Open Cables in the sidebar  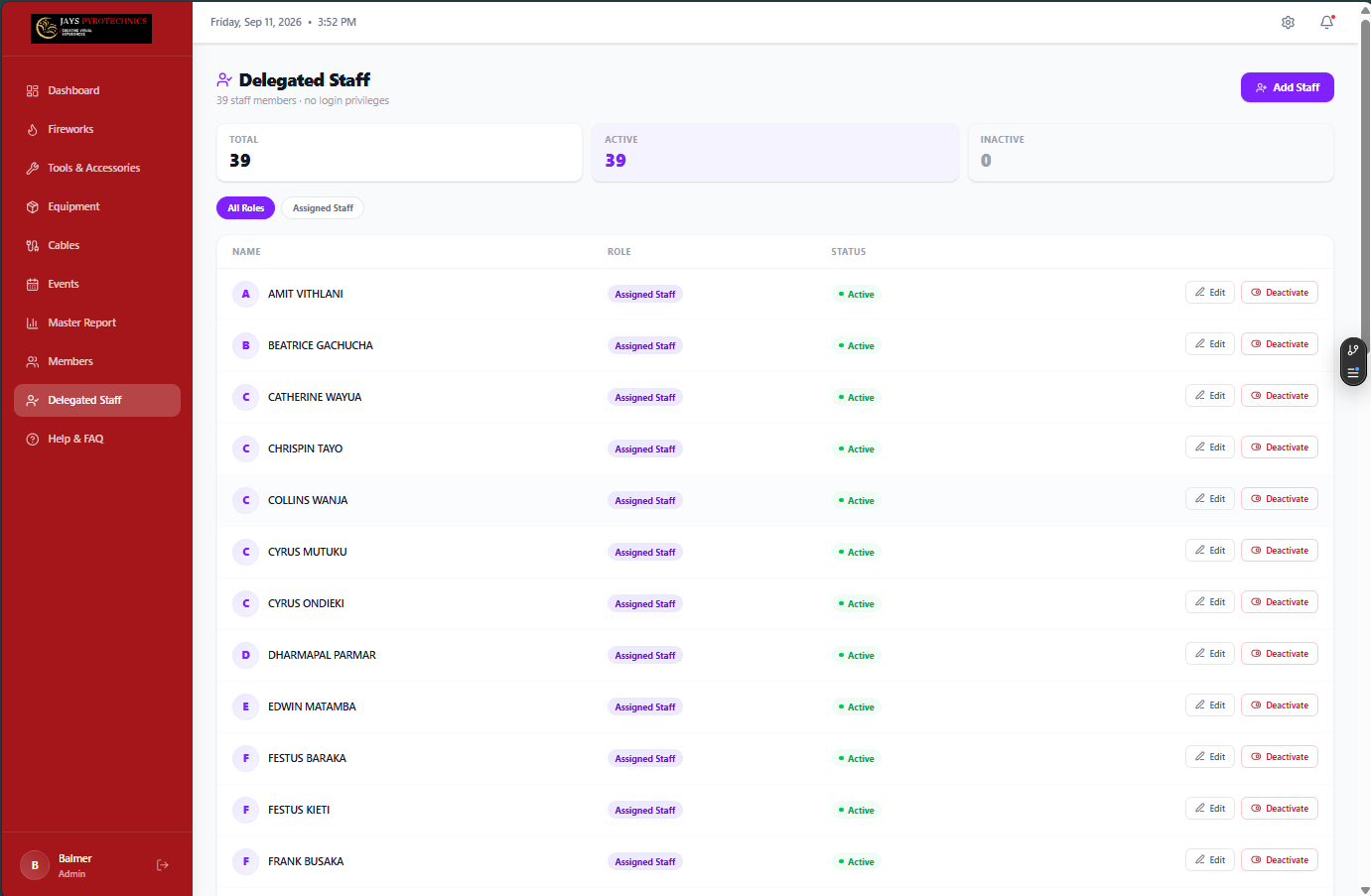[x=97, y=245]
